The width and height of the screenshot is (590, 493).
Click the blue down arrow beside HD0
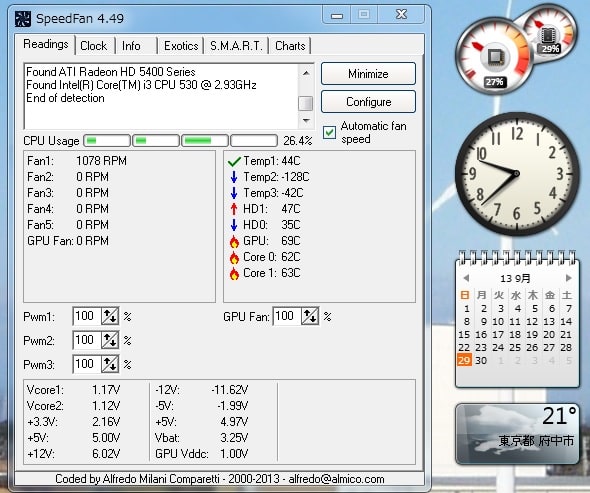(234, 225)
